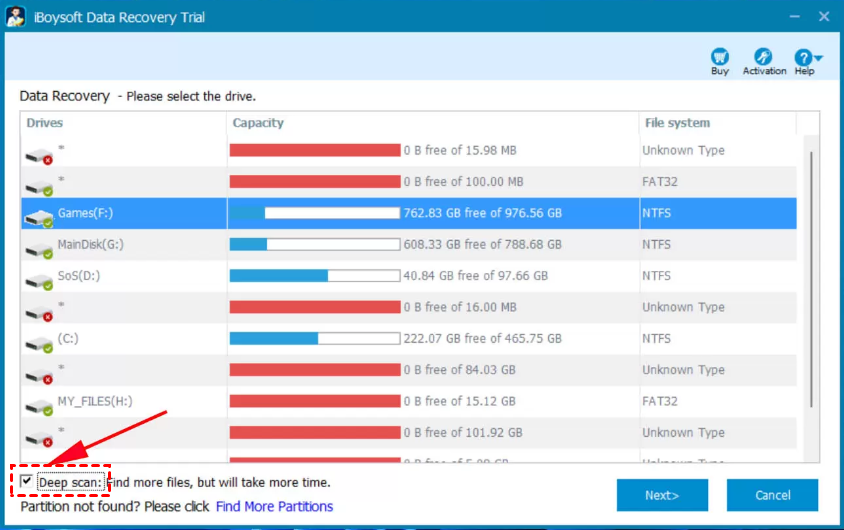Click '222.07 GB free of 465.75 GB' text

coord(483,338)
